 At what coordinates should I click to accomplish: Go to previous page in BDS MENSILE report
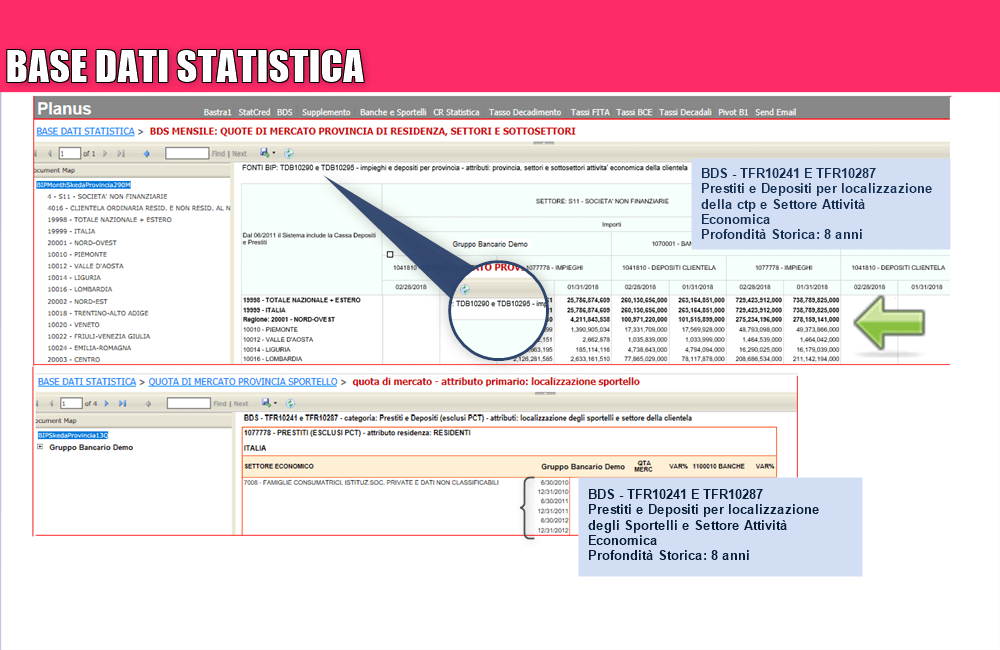pyautogui.click(x=50, y=154)
